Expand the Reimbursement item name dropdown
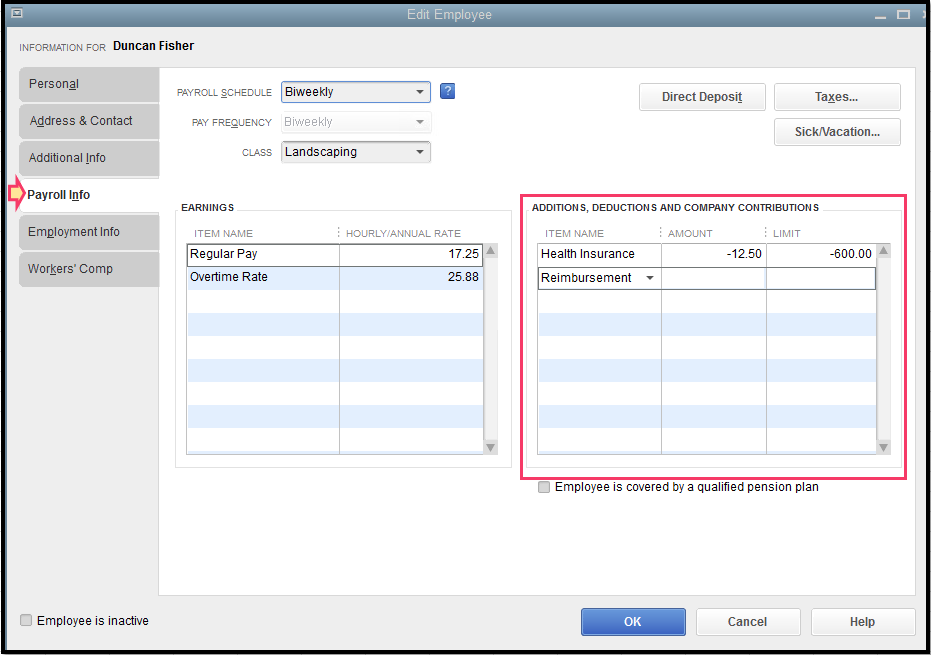Screen dimensions: 931x655 [650, 278]
